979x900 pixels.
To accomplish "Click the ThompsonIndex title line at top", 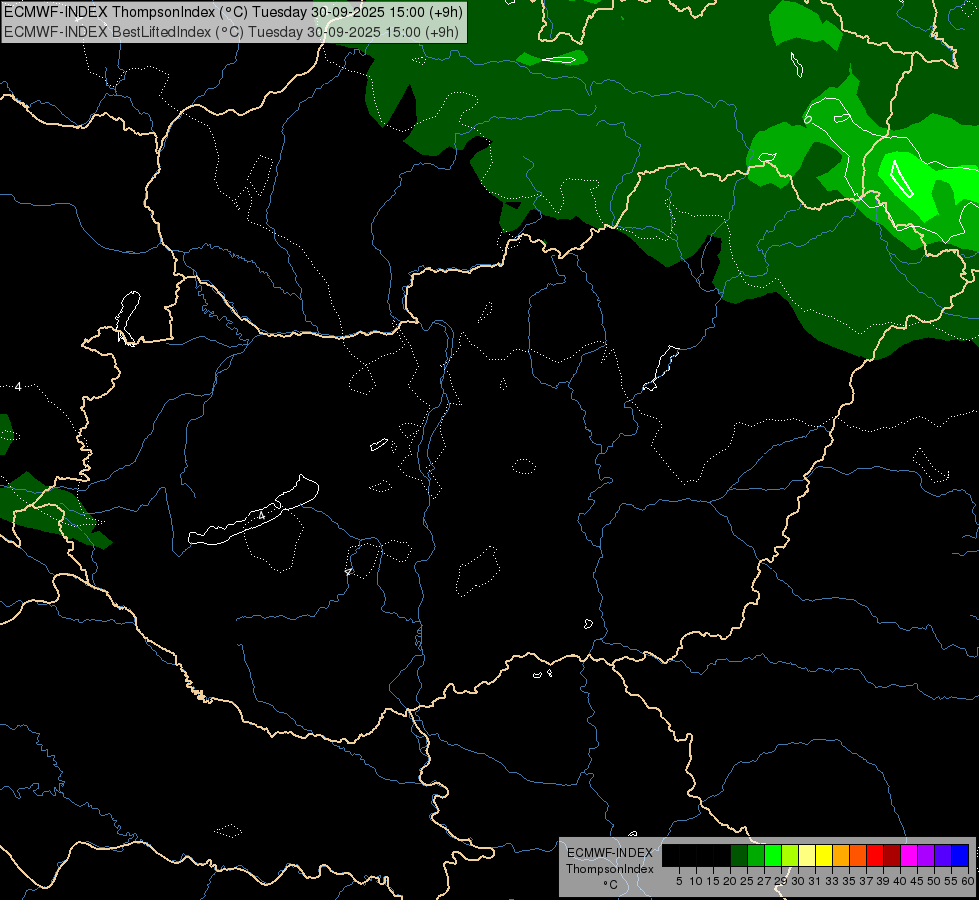I will [233, 12].
